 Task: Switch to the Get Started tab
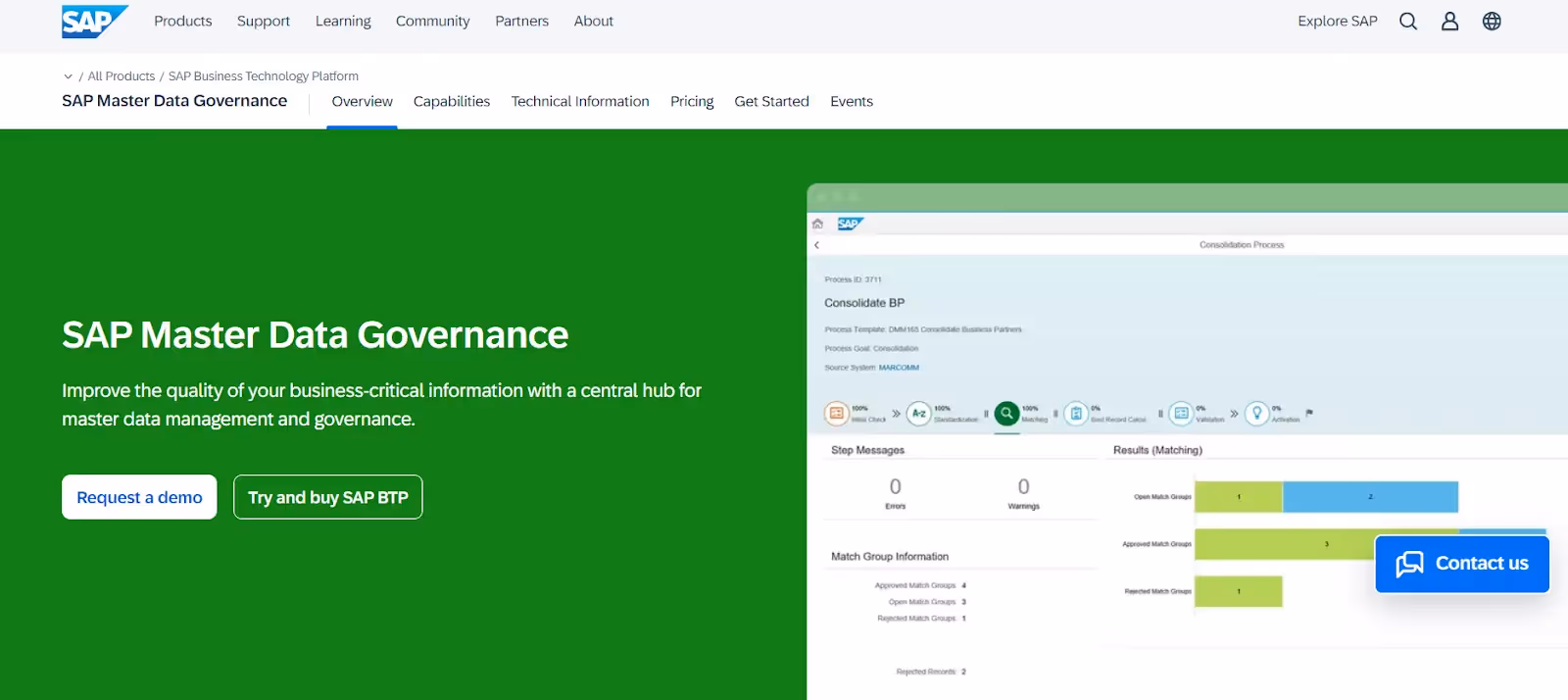point(771,101)
